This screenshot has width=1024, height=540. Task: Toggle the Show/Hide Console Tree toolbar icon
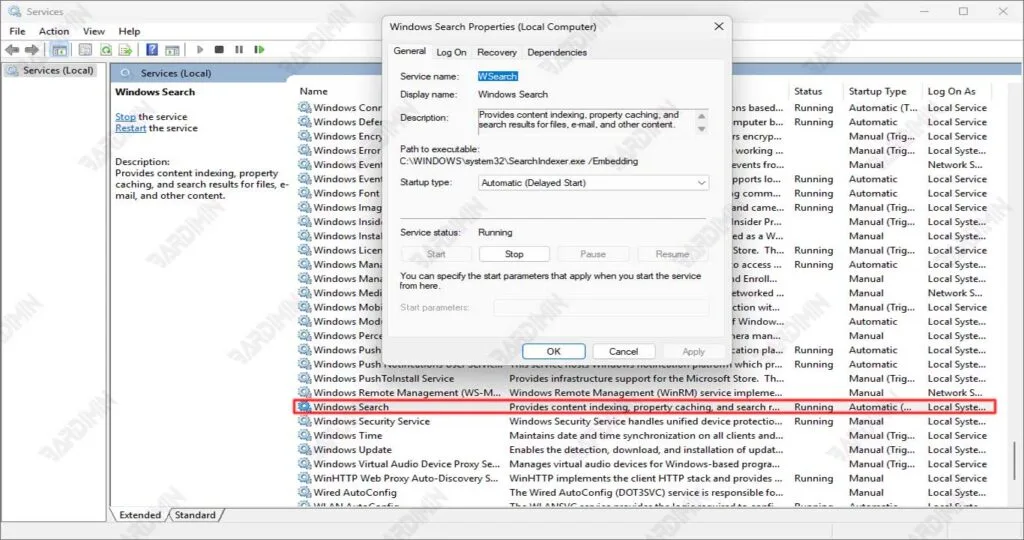[59, 50]
